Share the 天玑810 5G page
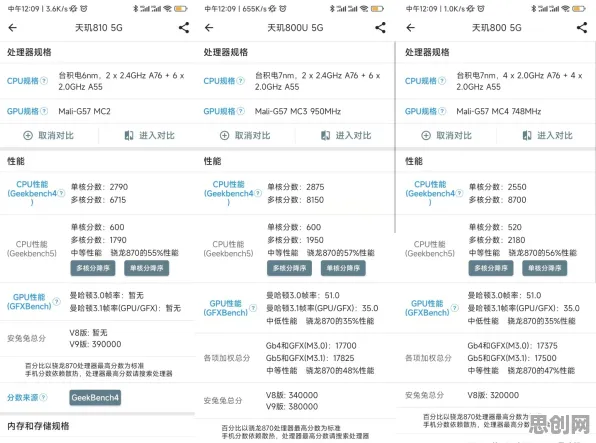This screenshot has width=596, height=443. point(184,27)
